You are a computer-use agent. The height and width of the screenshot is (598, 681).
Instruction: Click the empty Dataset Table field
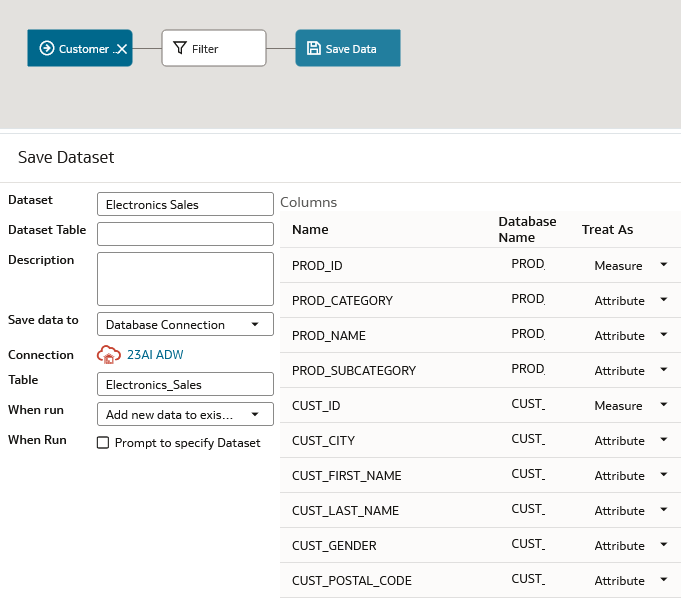click(x=185, y=234)
